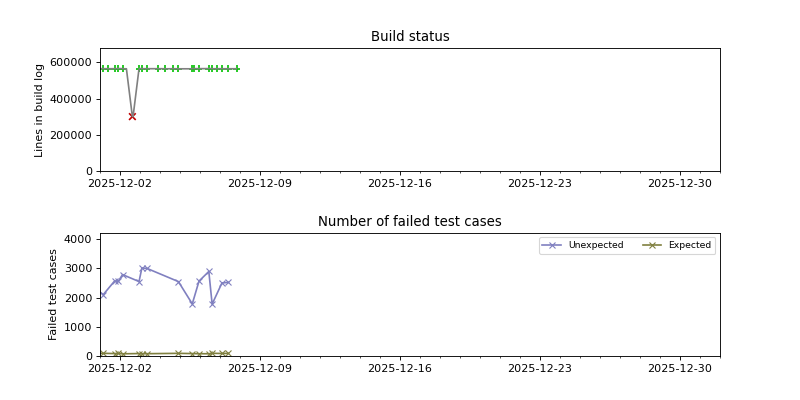
Task: Click the Unexpected legend line marker
Action: coord(552,245)
